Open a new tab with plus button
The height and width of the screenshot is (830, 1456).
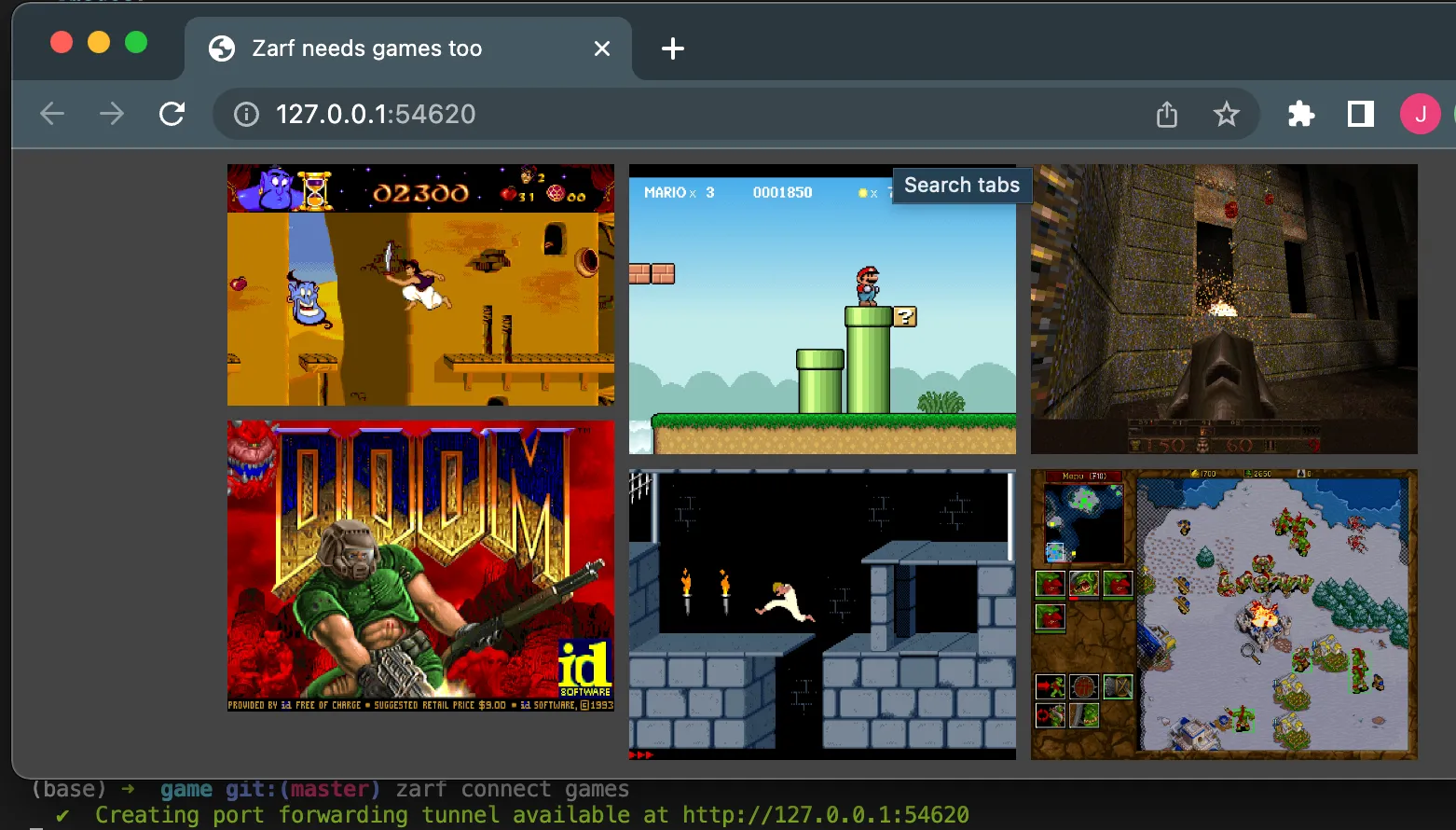click(672, 48)
